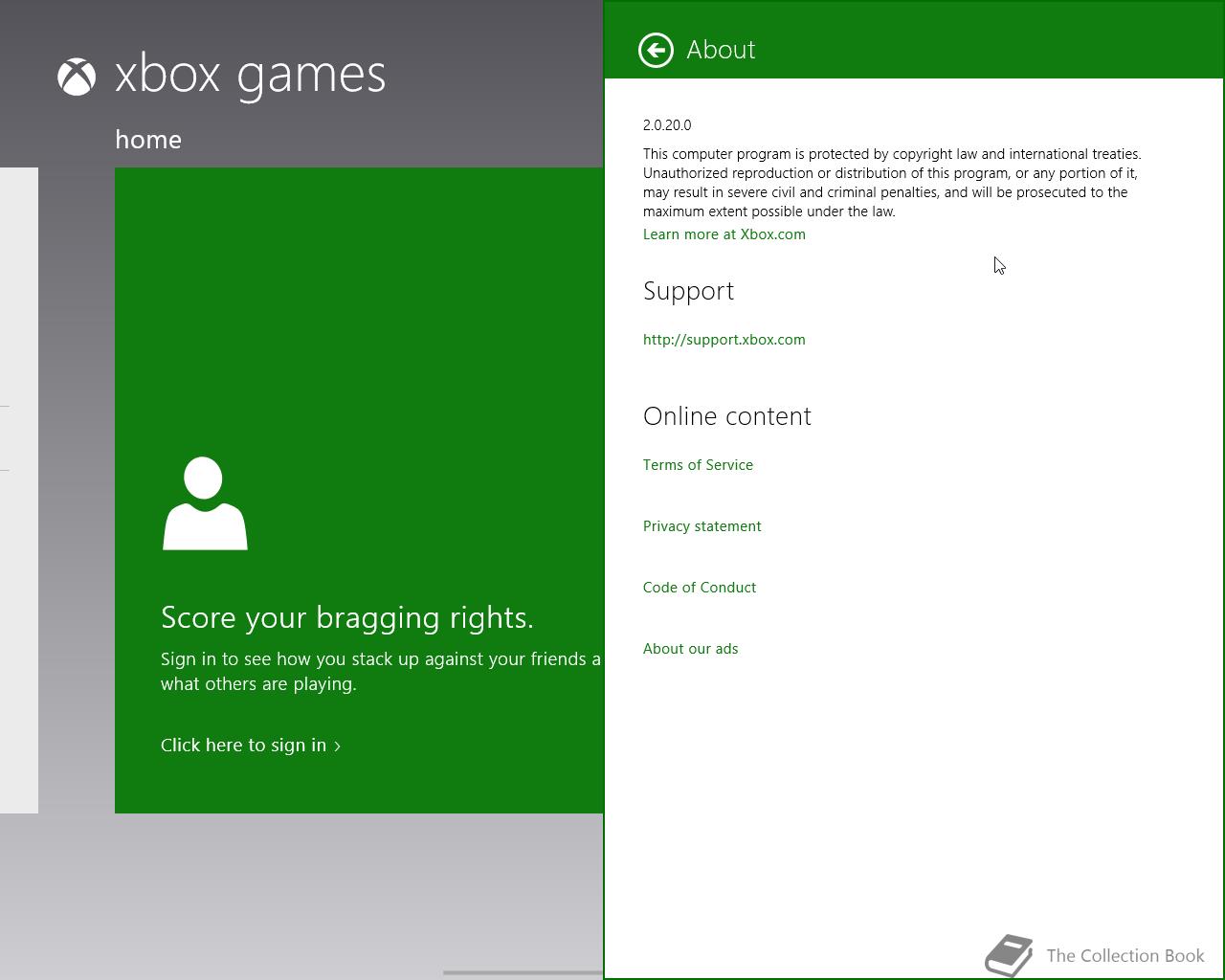The height and width of the screenshot is (980, 1225).
Task: Click the horizontal scrollbar at bottom
Action: pyautogui.click(x=523, y=972)
